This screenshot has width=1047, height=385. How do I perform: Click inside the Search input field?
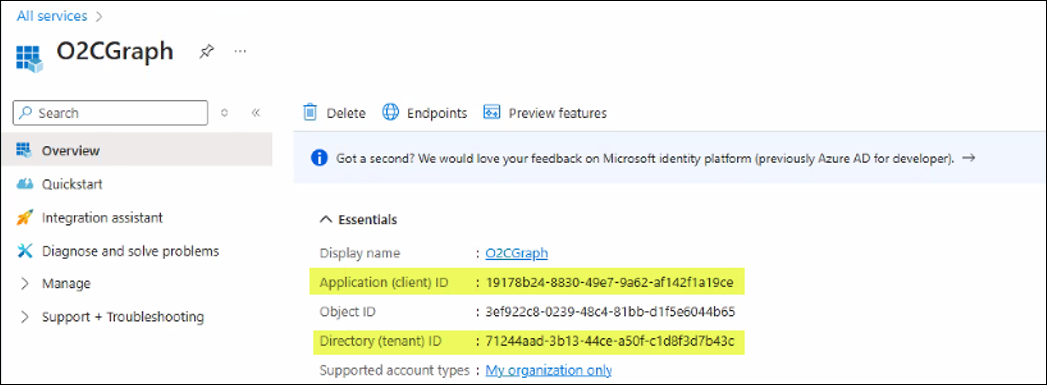(110, 113)
